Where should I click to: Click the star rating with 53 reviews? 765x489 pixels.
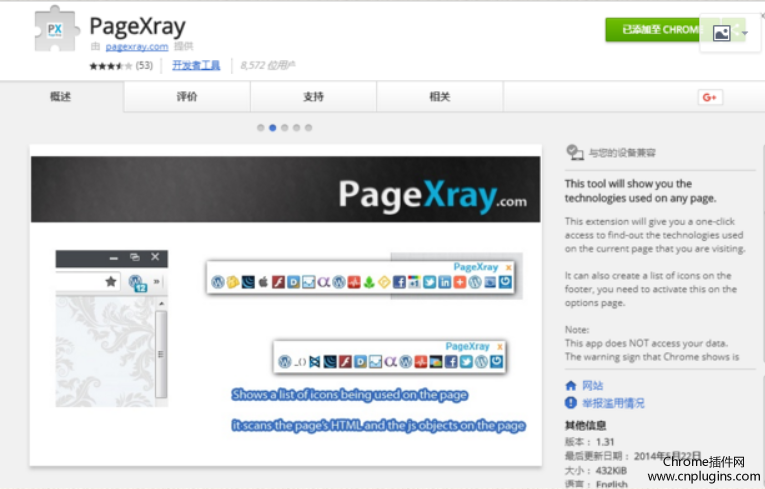point(121,65)
